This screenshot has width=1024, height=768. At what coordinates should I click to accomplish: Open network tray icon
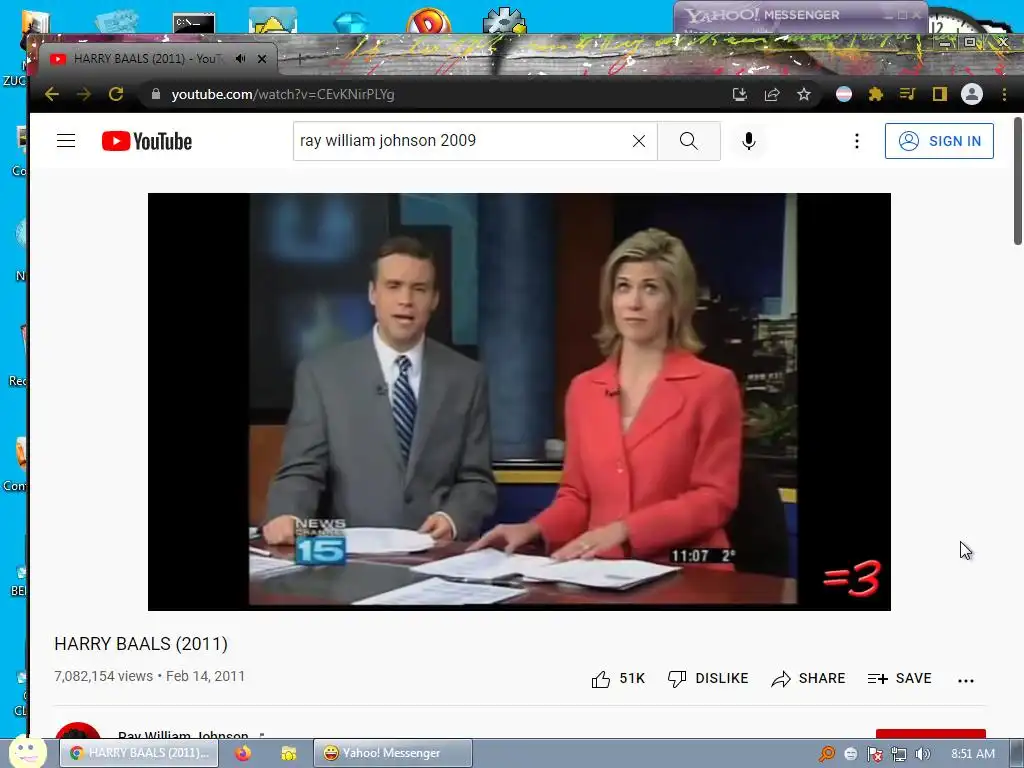click(899, 754)
